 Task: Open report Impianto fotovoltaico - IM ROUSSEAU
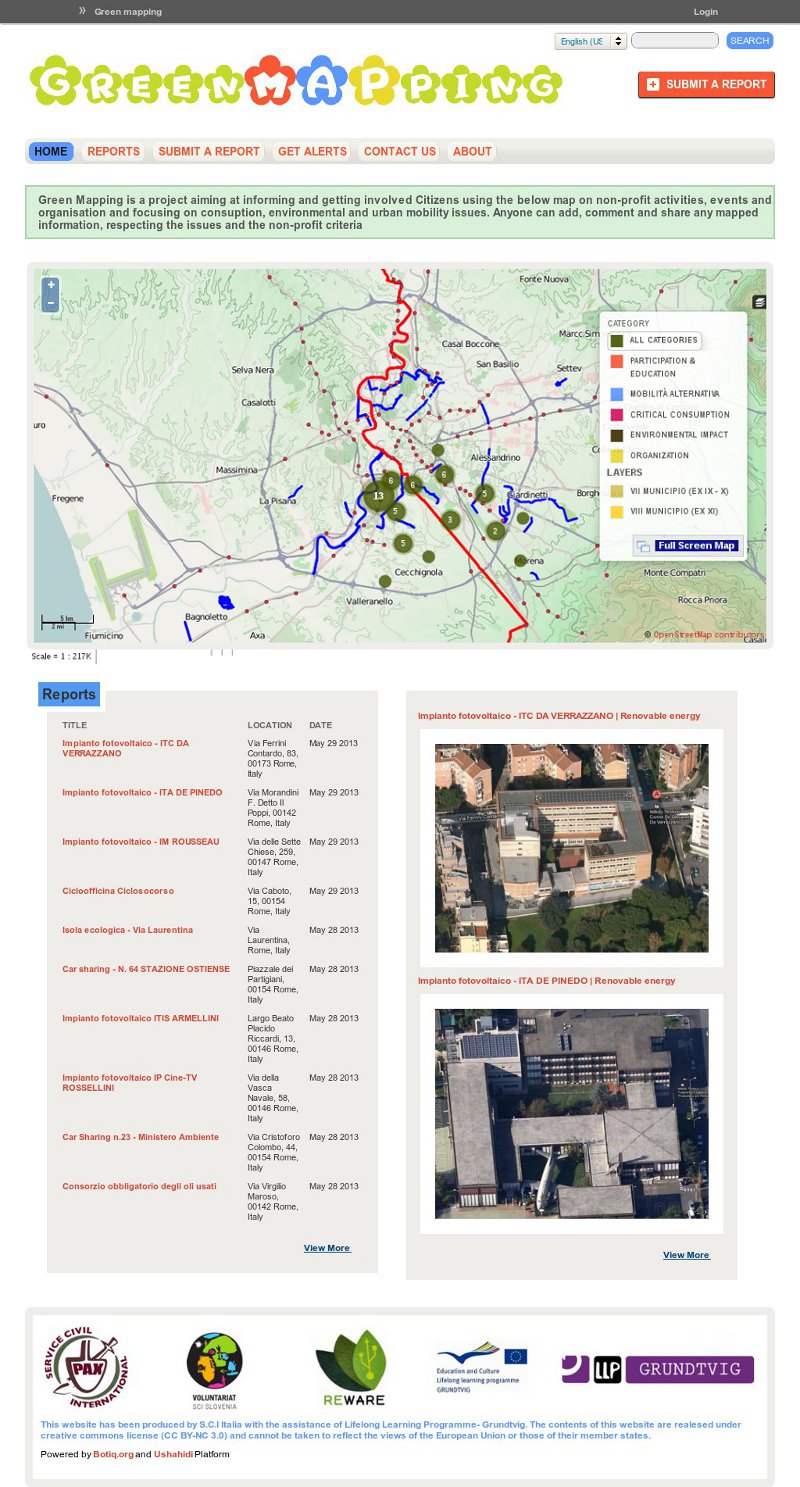tap(140, 842)
